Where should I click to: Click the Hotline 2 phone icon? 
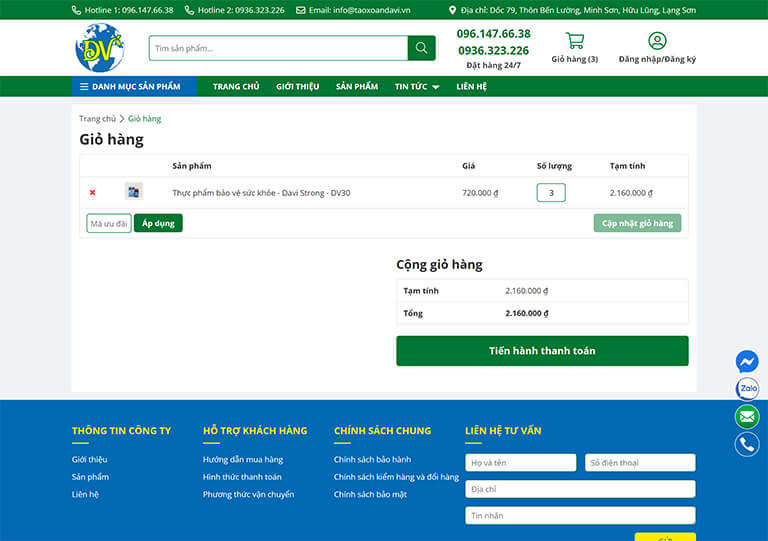[x=190, y=10]
